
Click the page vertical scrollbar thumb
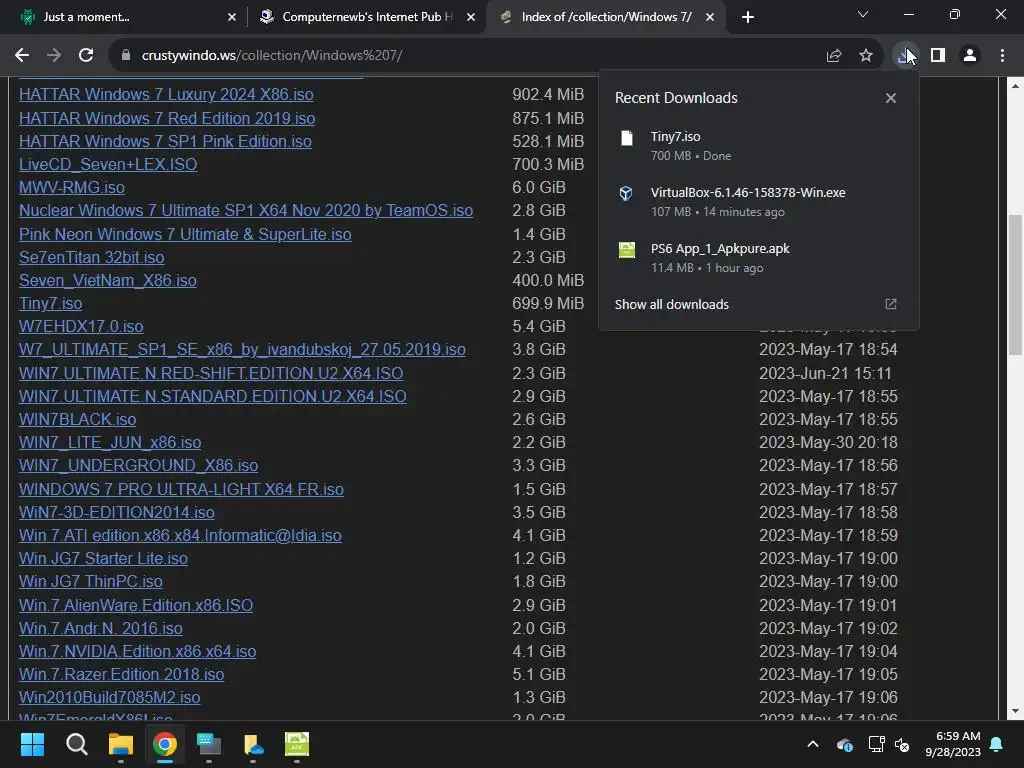[1015, 285]
